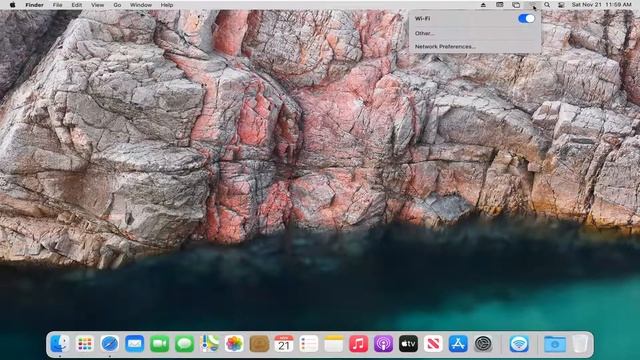
Task: Open the View menu
Action: [97, 5]
